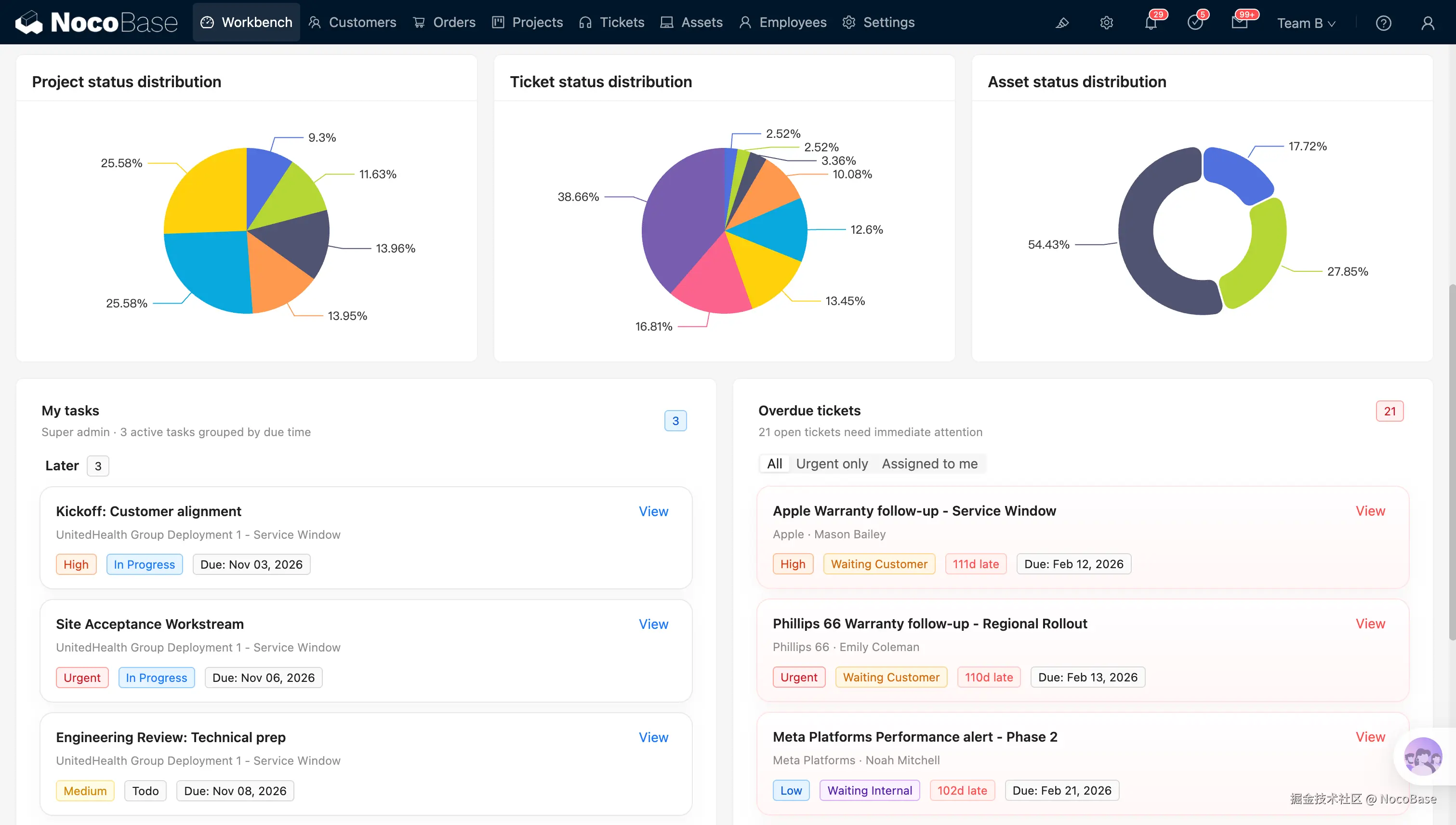This screenshot has width=1456, height=825.
Task: Click the Due: Feb 12, 2026 tag
Action: click(x=1073, y=564)
